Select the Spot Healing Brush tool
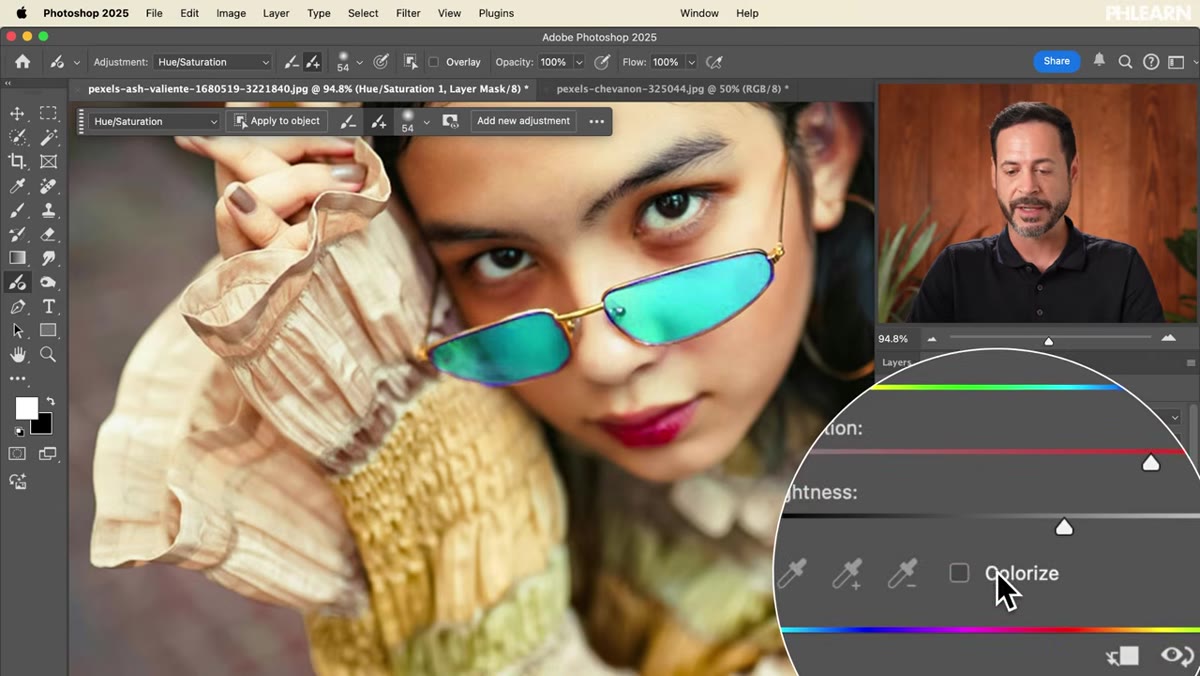This screenshot has width=1200, height=676. [x=48, y=186]
